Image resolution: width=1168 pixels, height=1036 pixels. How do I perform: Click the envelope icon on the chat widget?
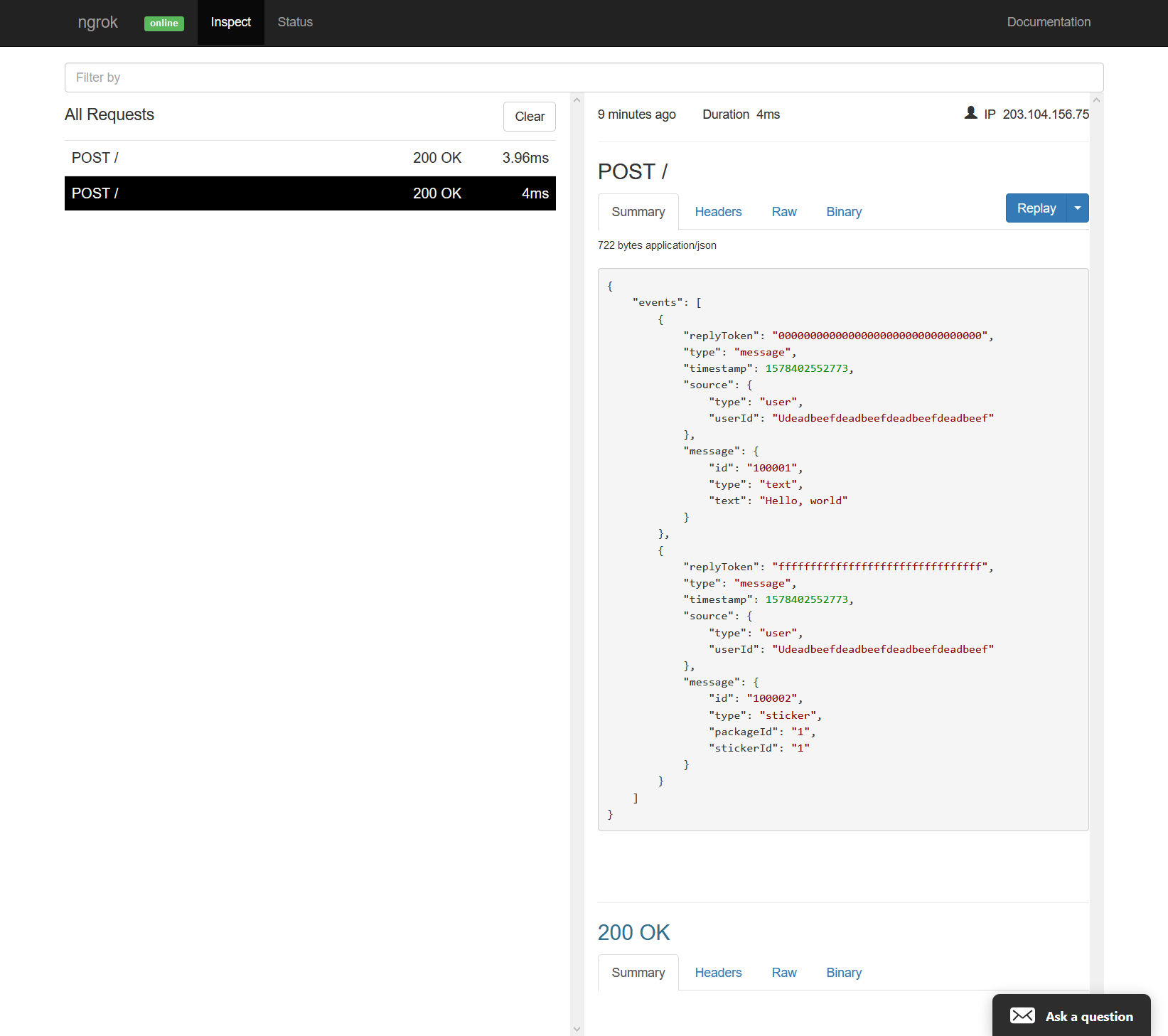tap(1023, 1015)
